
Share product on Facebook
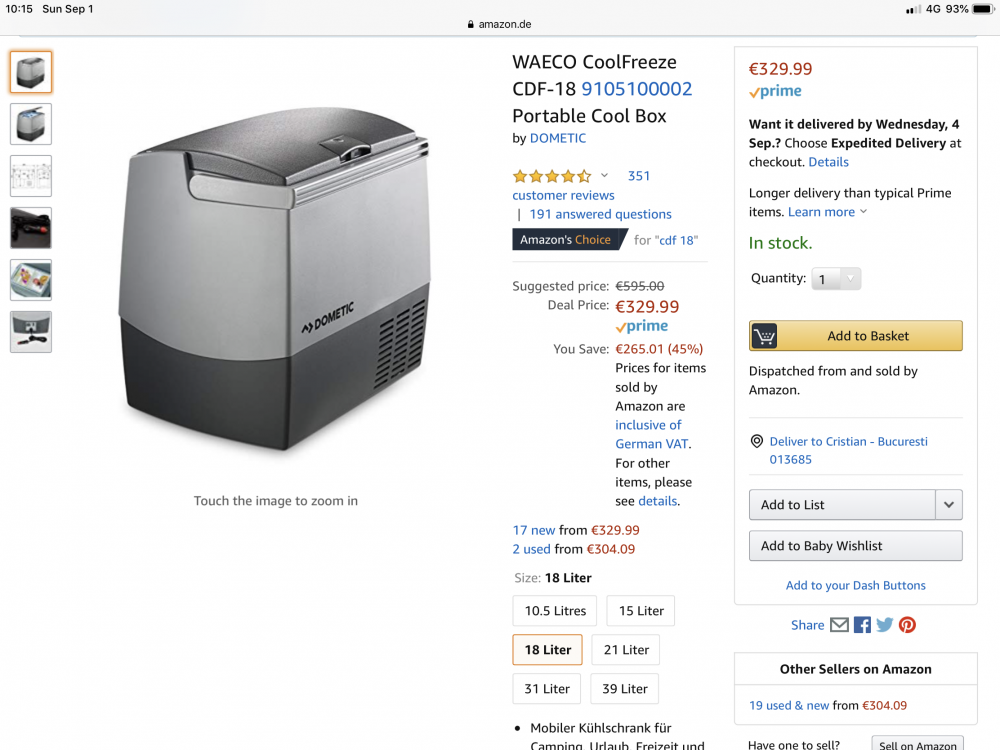(862, 625)
